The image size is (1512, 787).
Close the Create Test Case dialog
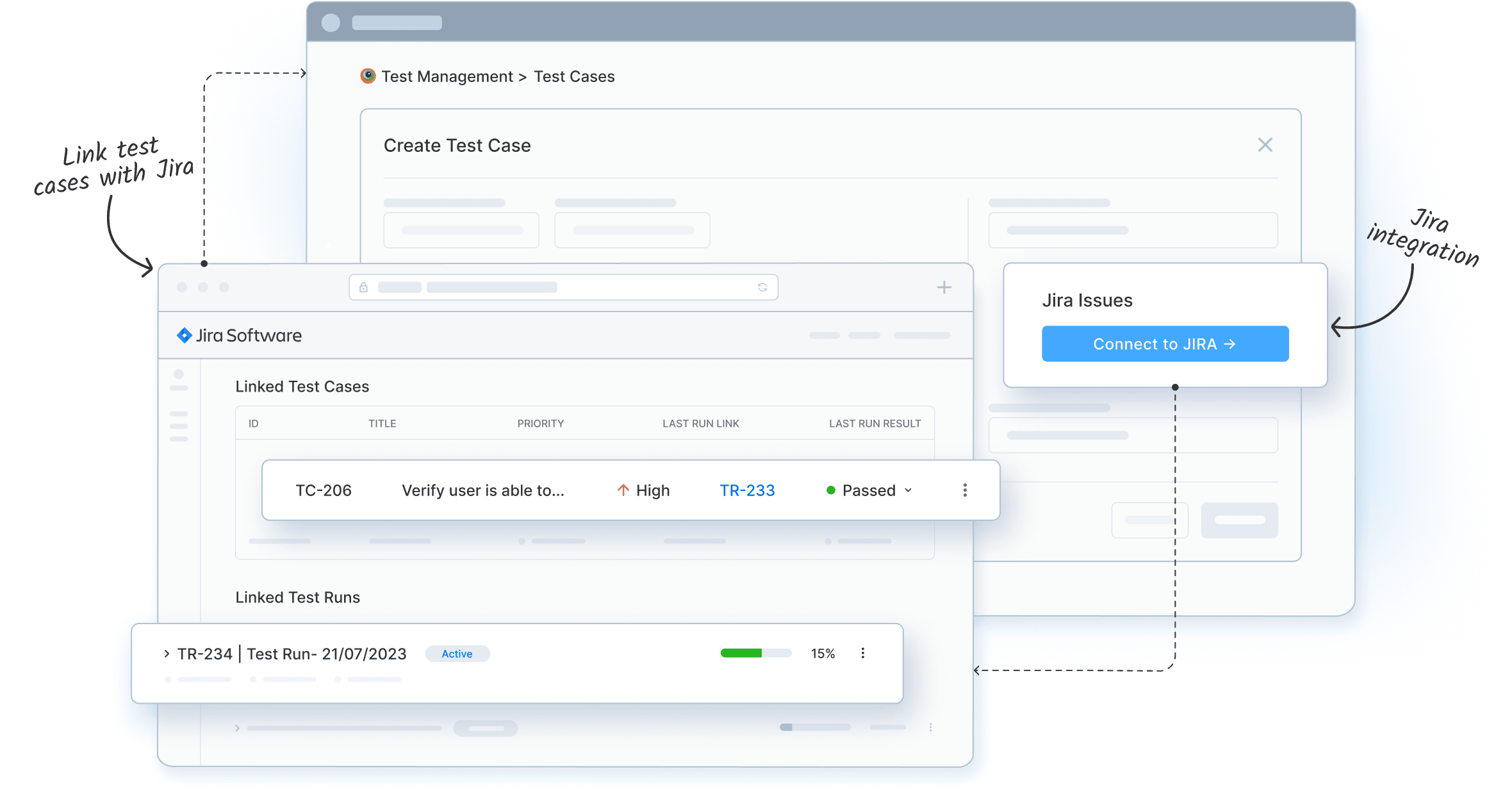[x=1265, y=145]
